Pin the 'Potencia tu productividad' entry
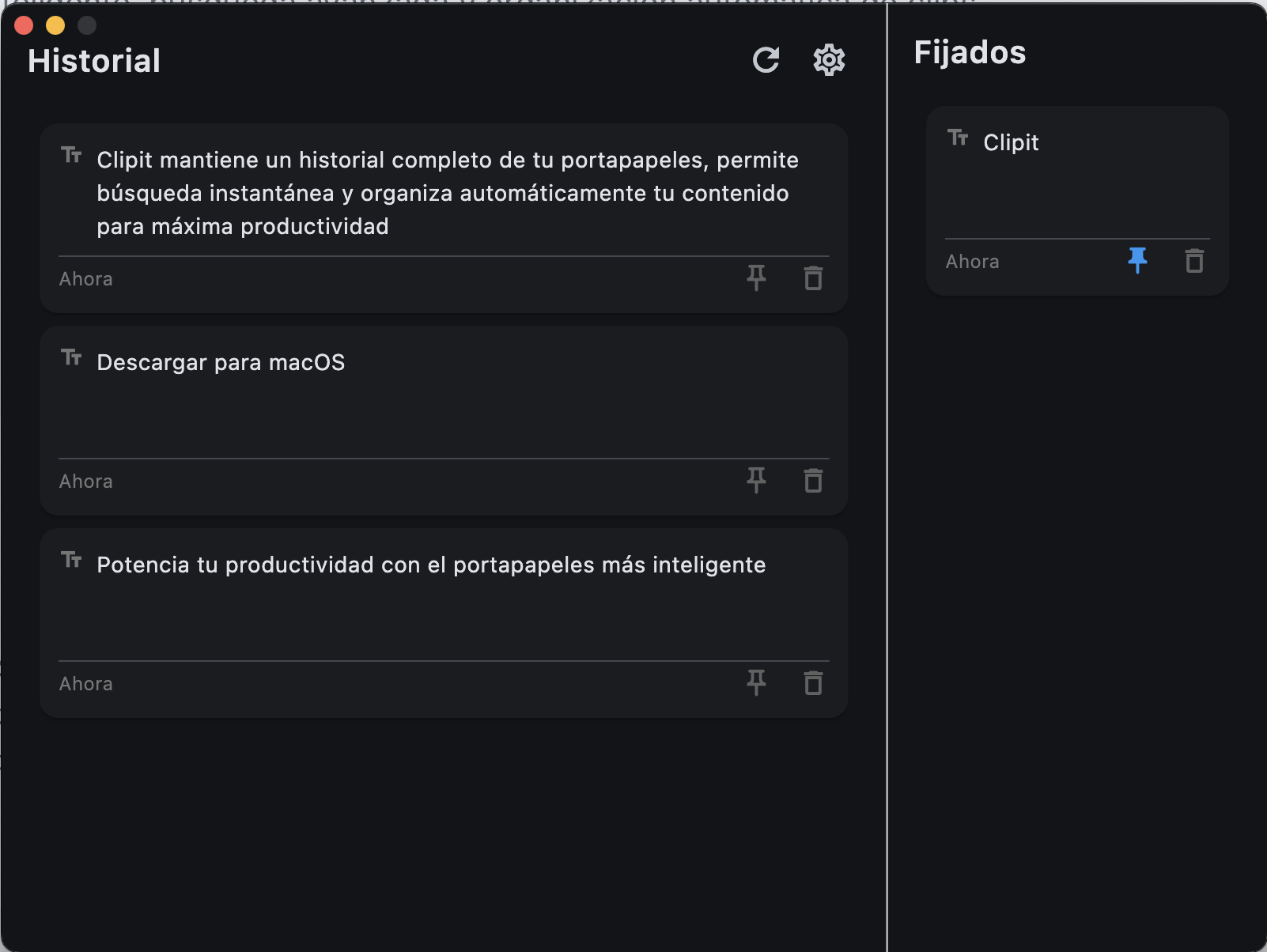Image resolution: width=1267 pixels, height=952 pixels. click(756, 683)
